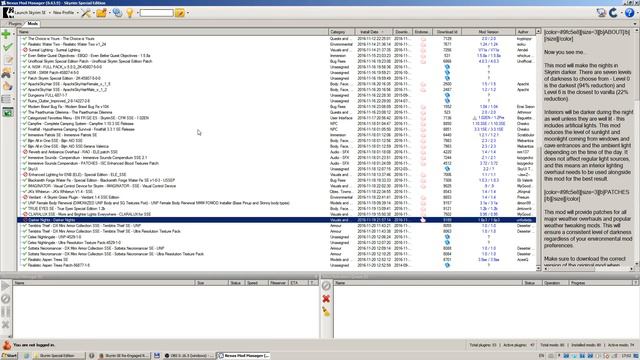Toggle checkmark for SkyUI mod

click(x=25, y=169)
